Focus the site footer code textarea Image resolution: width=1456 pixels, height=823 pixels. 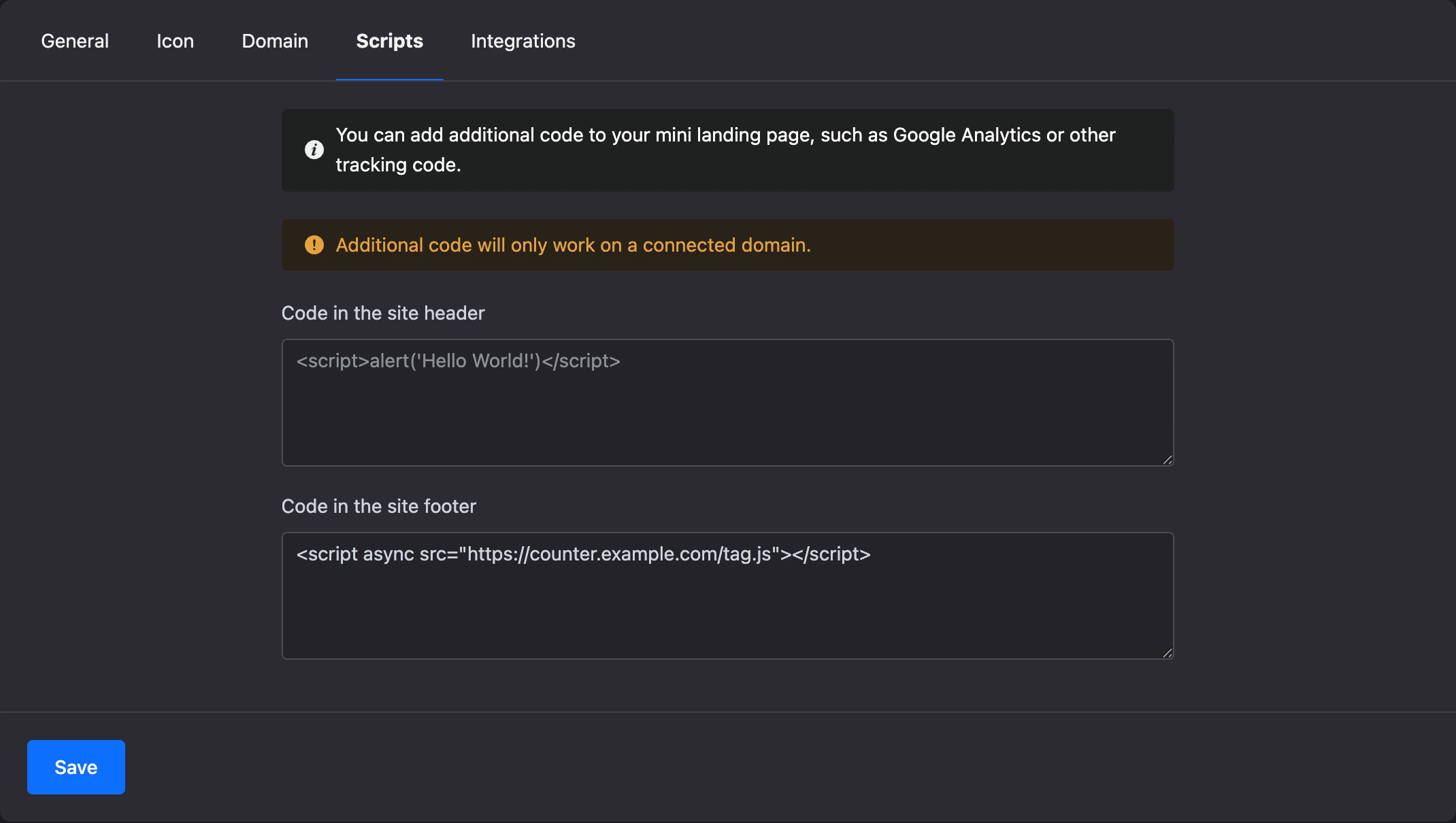pos(728,596)
